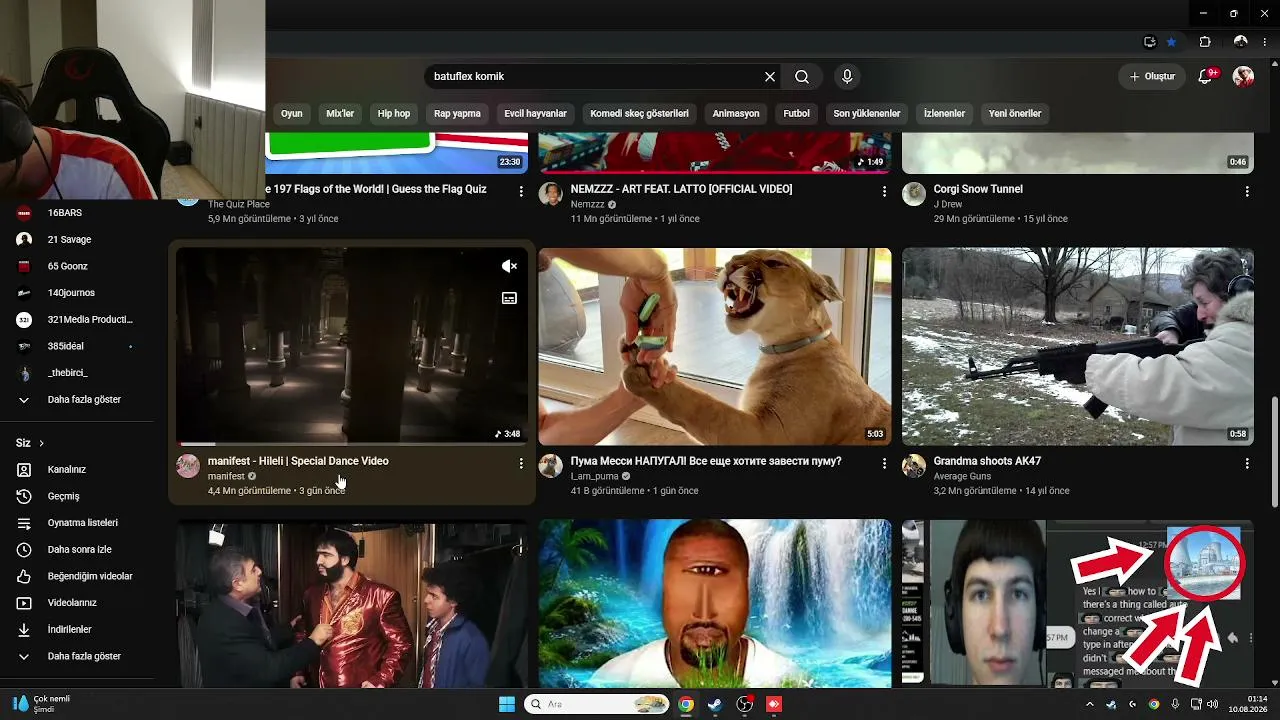Play the puma paw video thumbnail
Image resolution: width=1280 pixels, height=720 pixels.
[715, 346]
